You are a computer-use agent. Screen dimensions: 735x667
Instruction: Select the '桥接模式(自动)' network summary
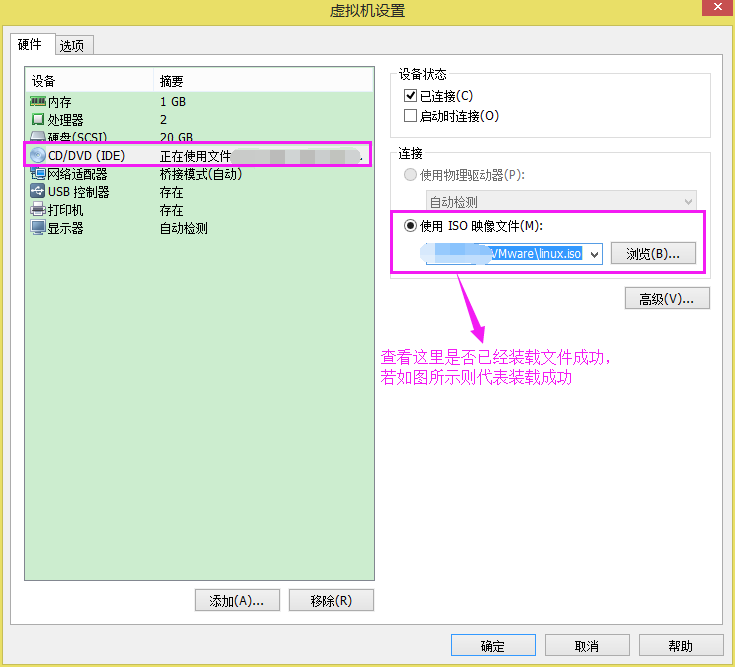[201, 174]
